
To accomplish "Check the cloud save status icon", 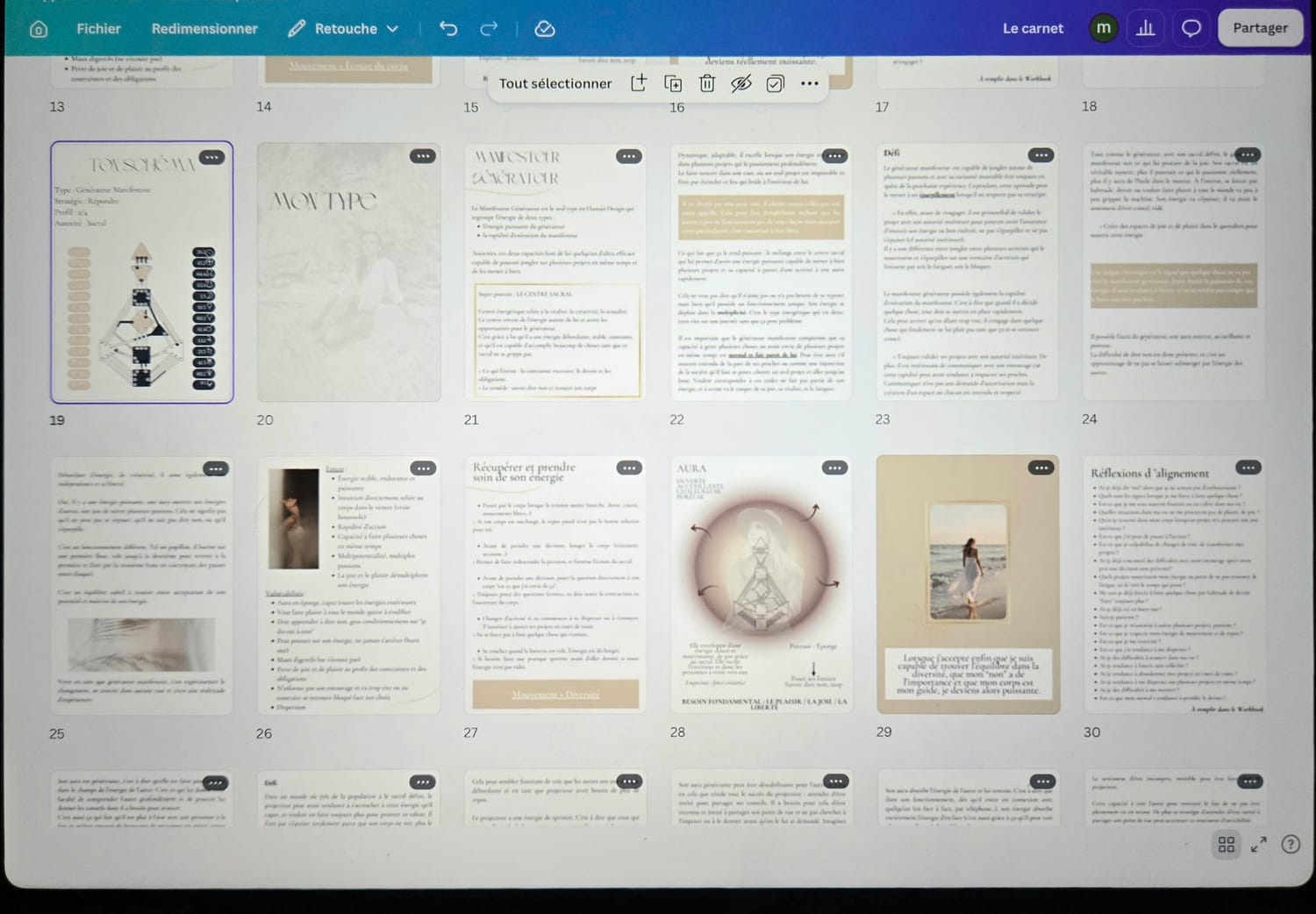I will point(545,28).
